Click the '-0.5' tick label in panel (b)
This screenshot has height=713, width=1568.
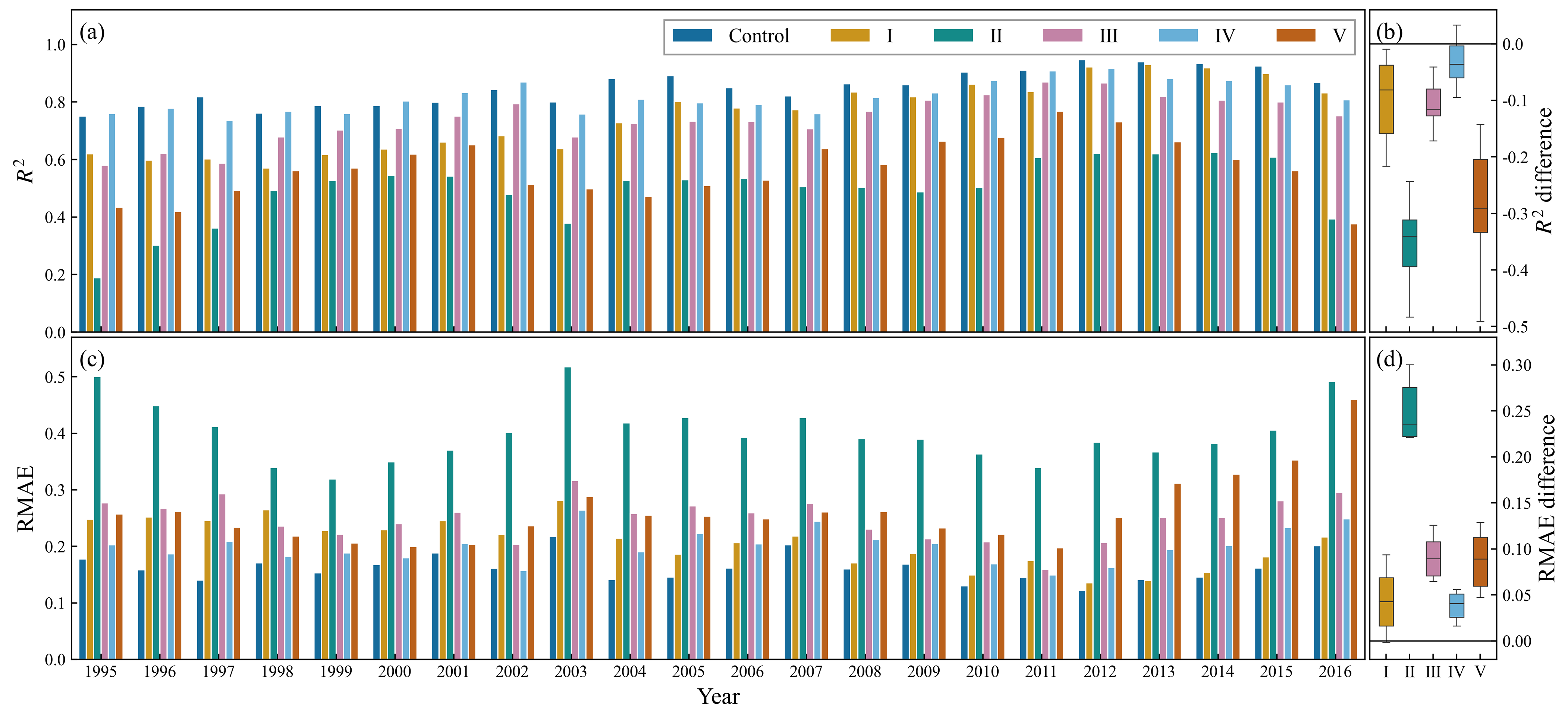[1515, 327]
